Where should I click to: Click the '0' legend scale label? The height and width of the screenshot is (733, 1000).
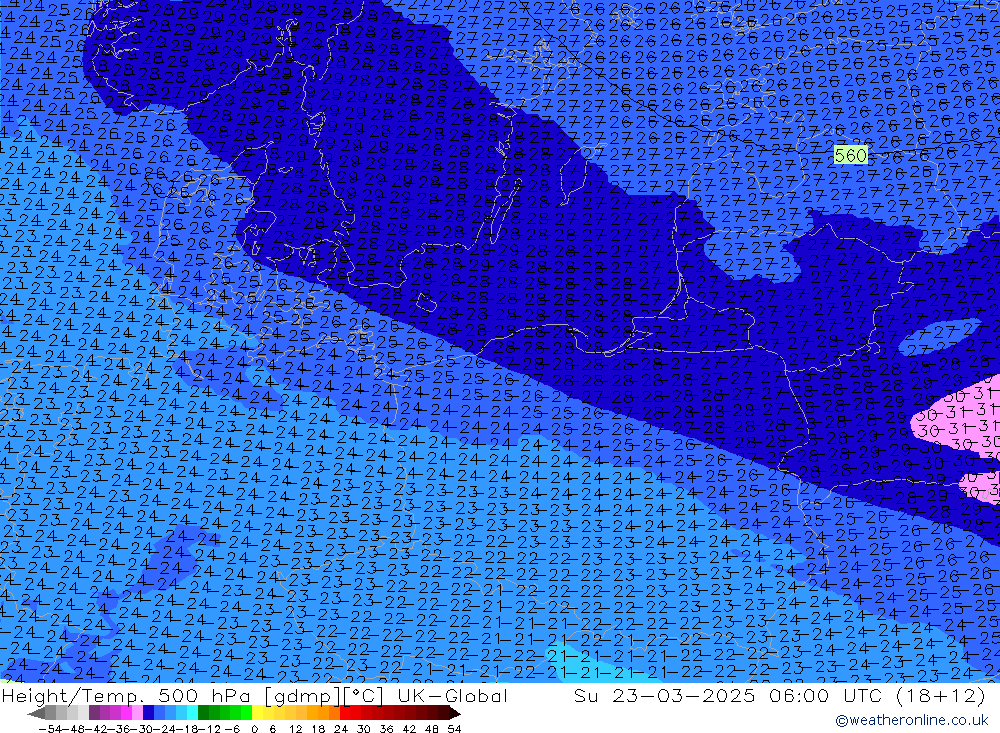pyautogui.click(x=254, y=729)
